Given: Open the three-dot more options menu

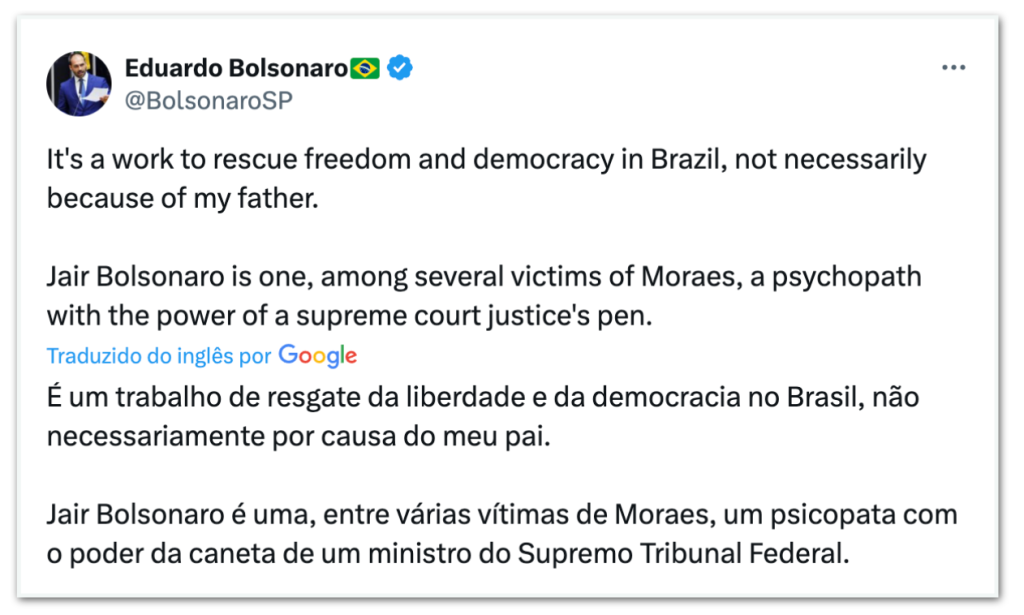Looking at the screenshot, I should [953, 68].
